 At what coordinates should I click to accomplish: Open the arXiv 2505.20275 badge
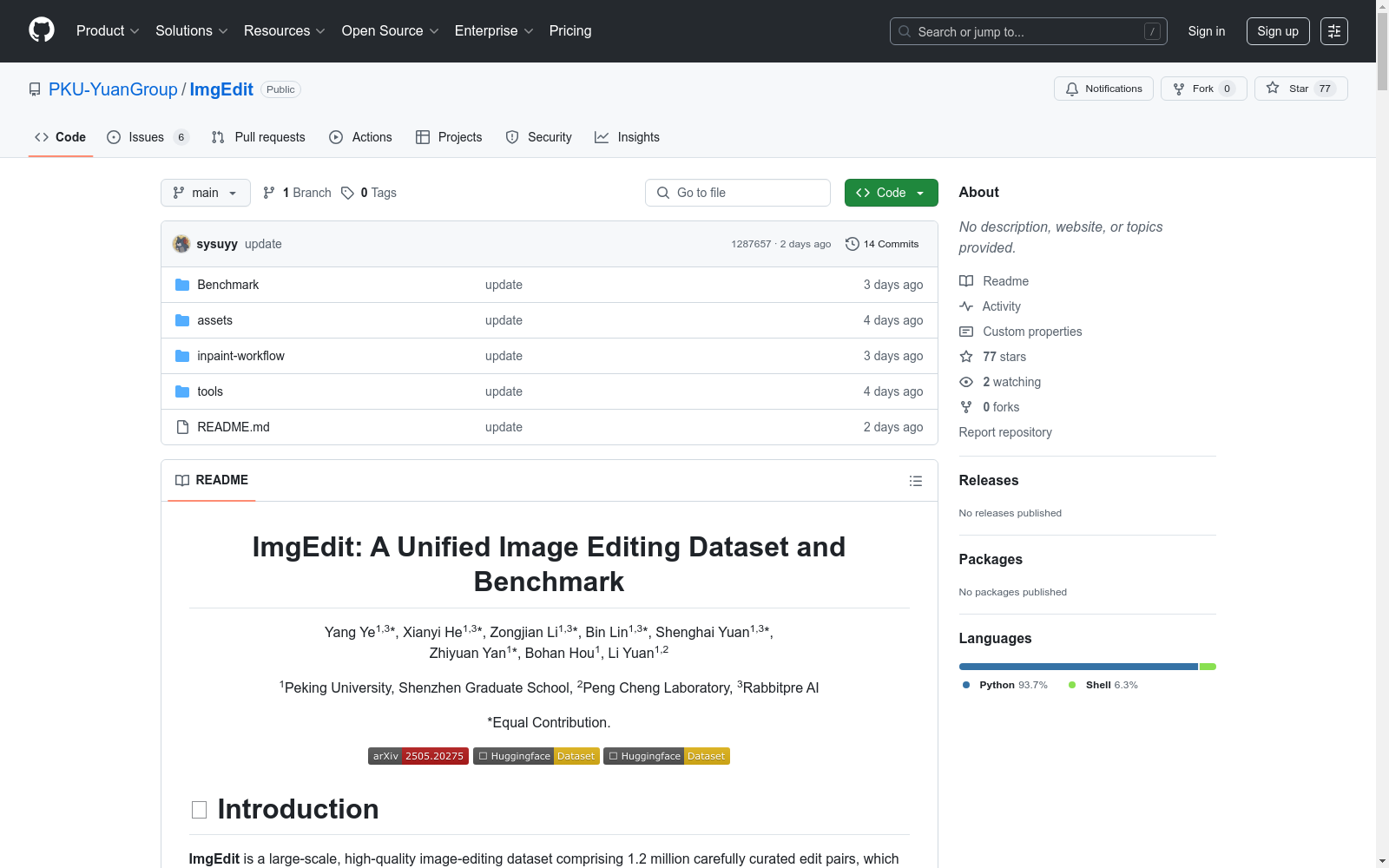[x=418, y=756]
